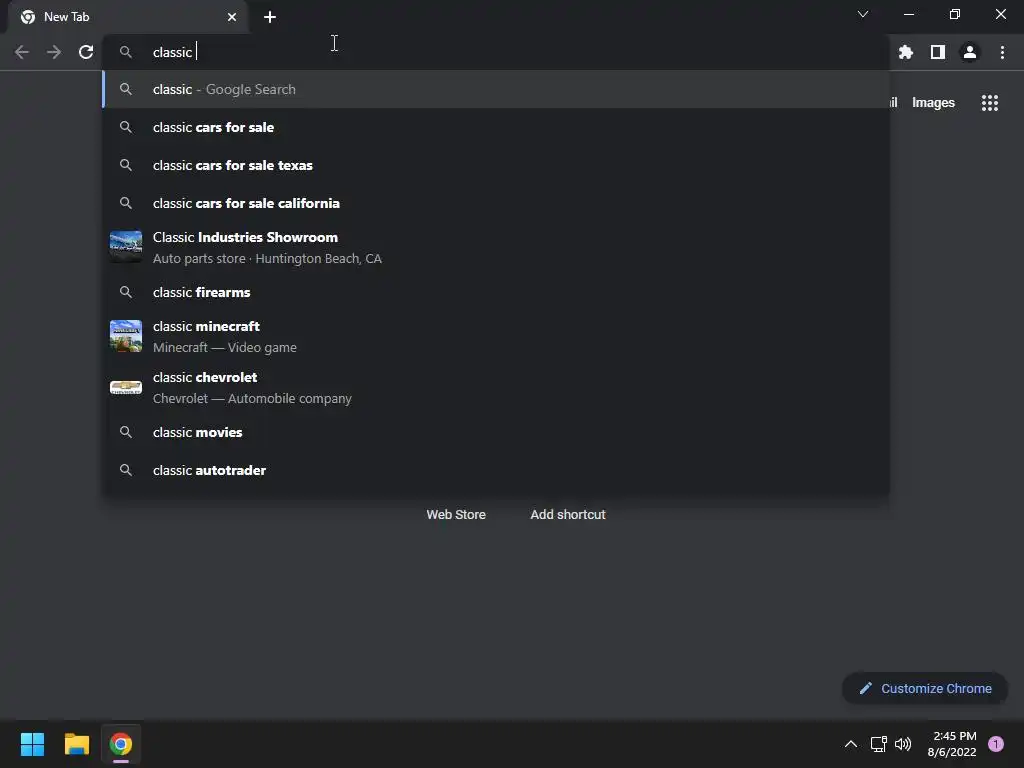Click the browser forward arrow
The width and height of the screenshot is (1024, 768).
click(x=54, y=52)
